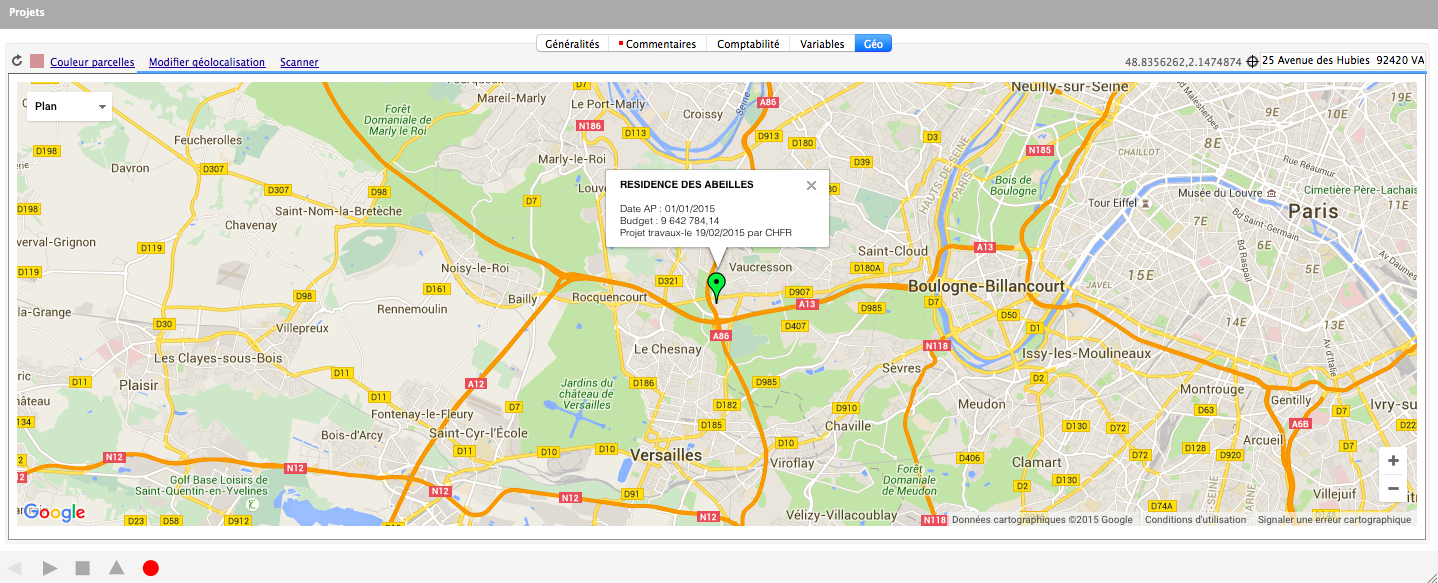The width and height of the screenshot is (1438, 583).
Task: Click the Tour Eiffel map label
Action: tap(1114, 202)
